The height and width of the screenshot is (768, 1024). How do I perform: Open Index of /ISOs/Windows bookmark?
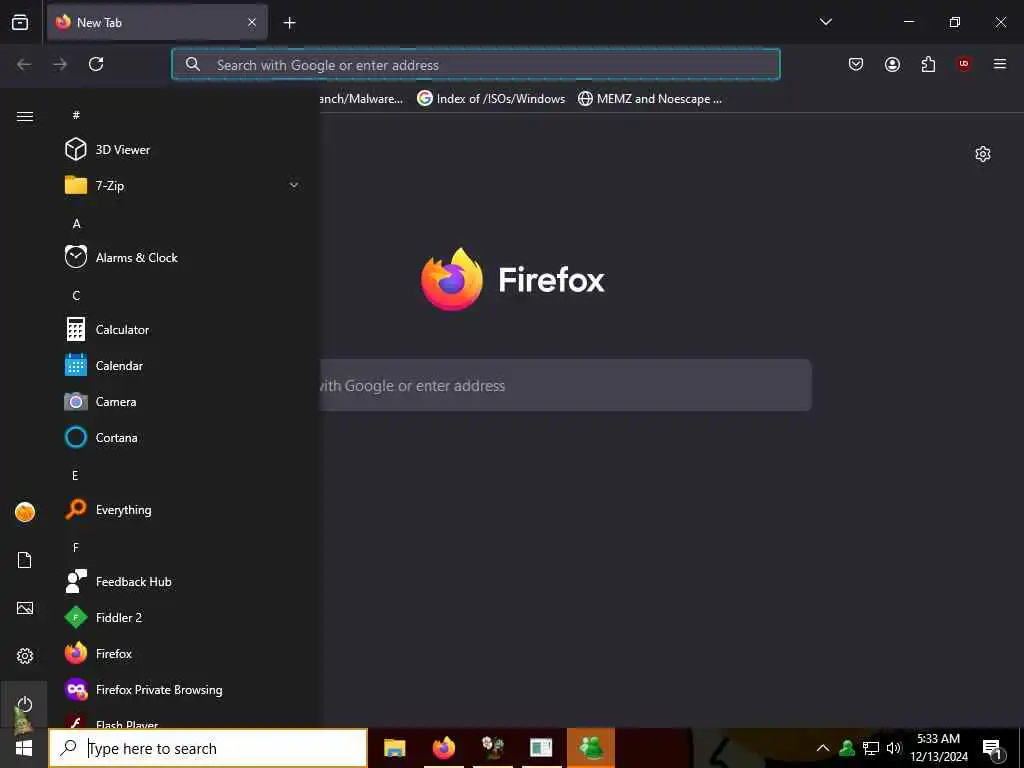tap(491, 99)
